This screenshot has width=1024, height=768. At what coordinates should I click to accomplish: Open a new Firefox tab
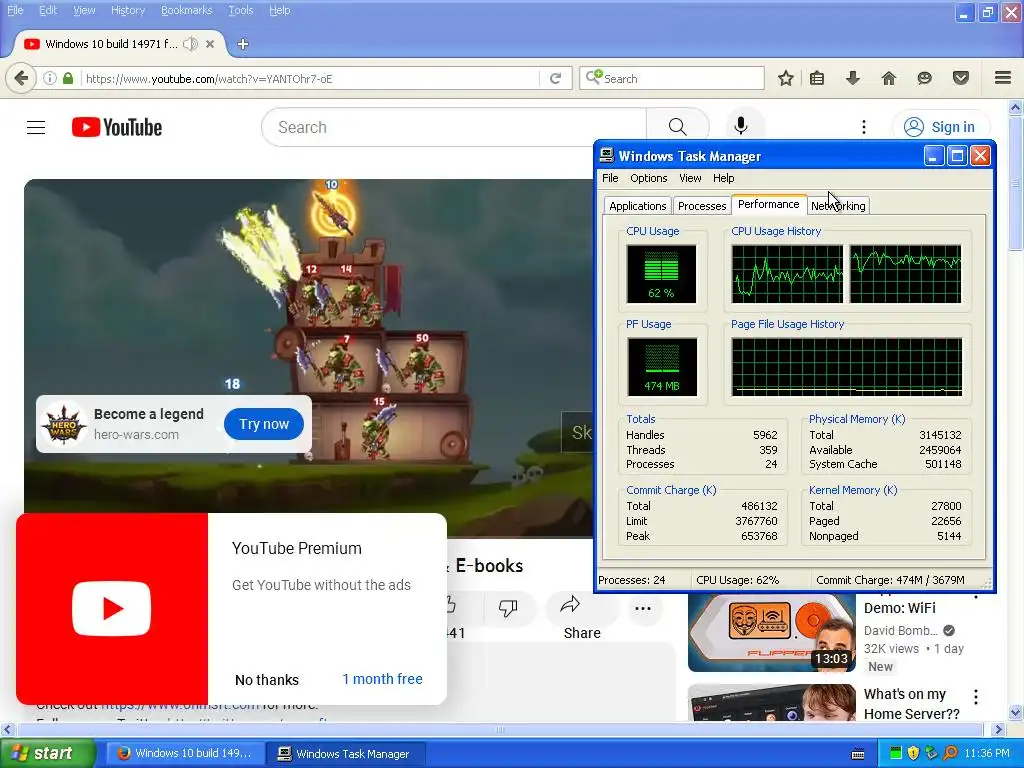click(243, 44)
